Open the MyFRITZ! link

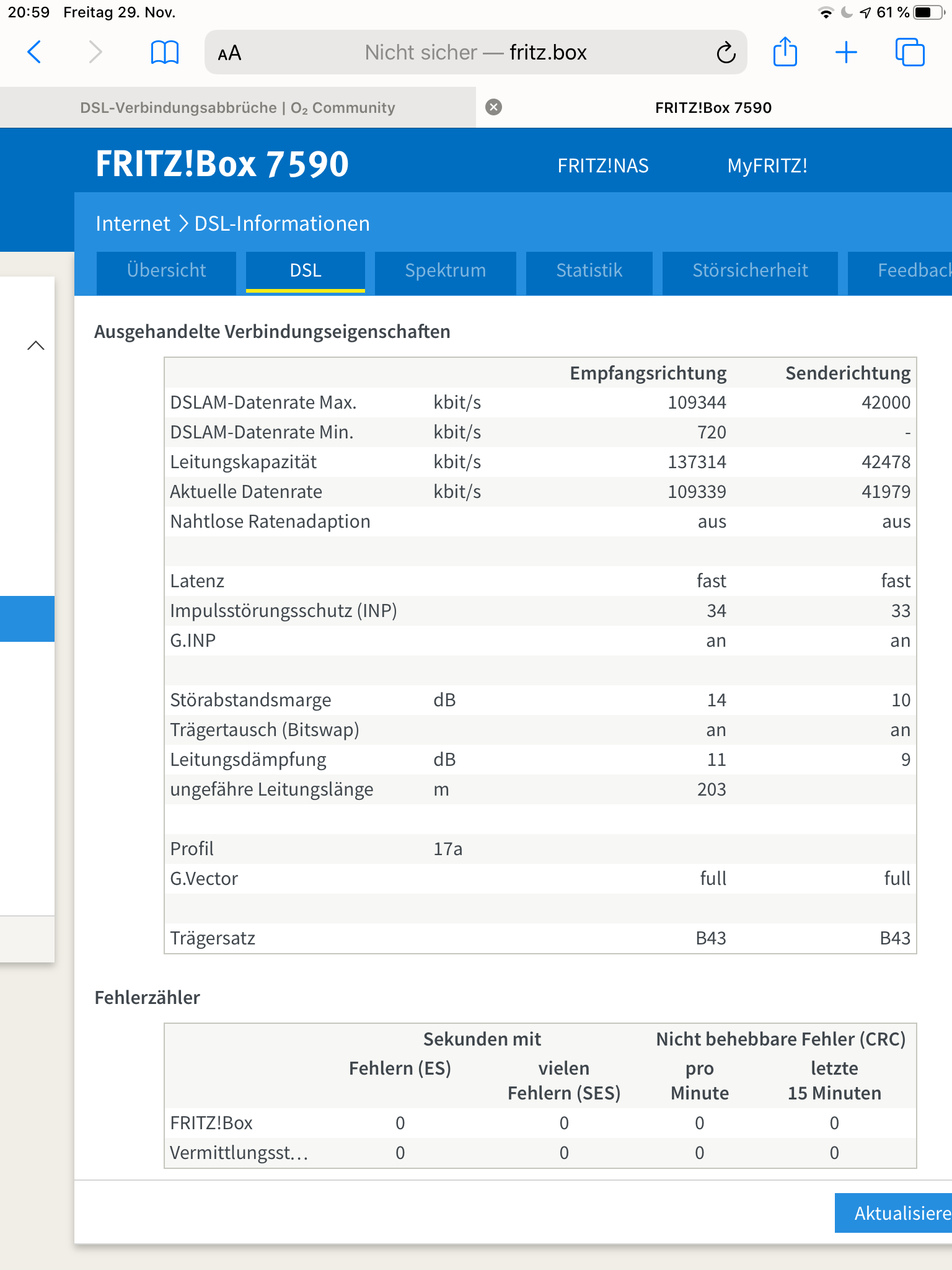pyautogui.click(x=767, y=166)
